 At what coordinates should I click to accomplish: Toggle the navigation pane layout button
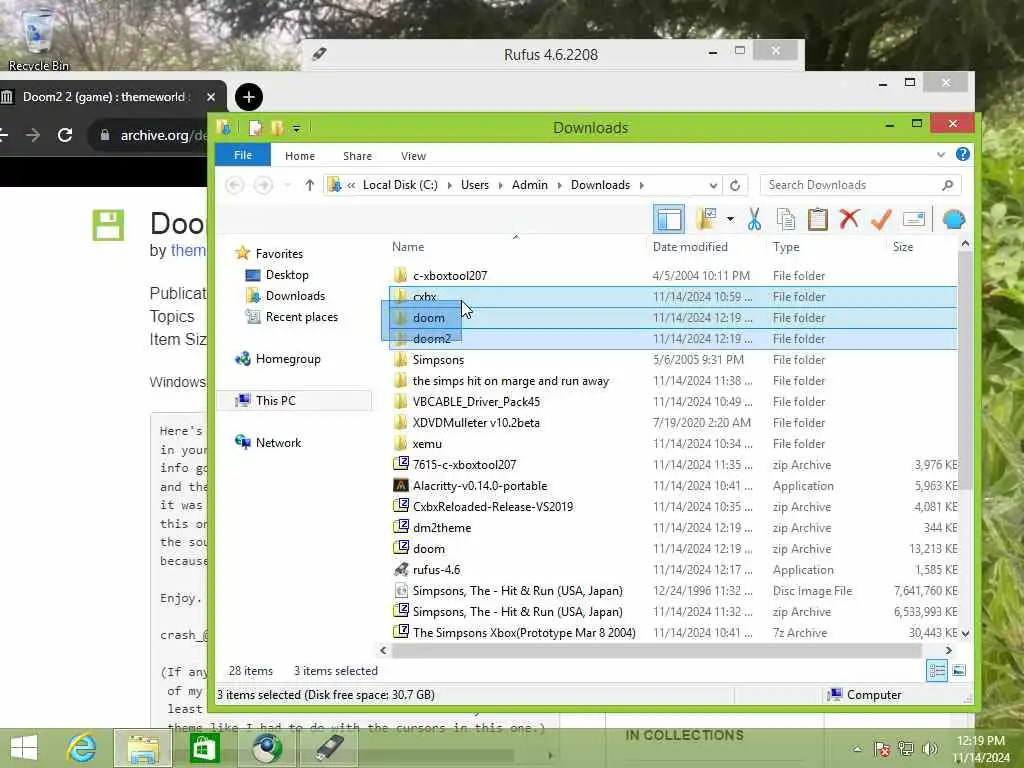(669, 219)
